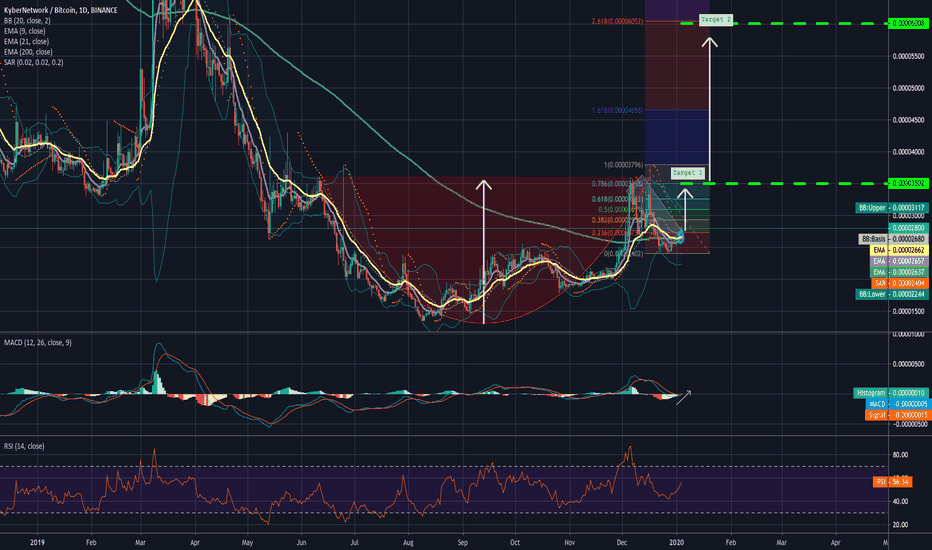Click the green Target 2 price tag
Viewport: 932px width, 550px height.
coord(908,23)
